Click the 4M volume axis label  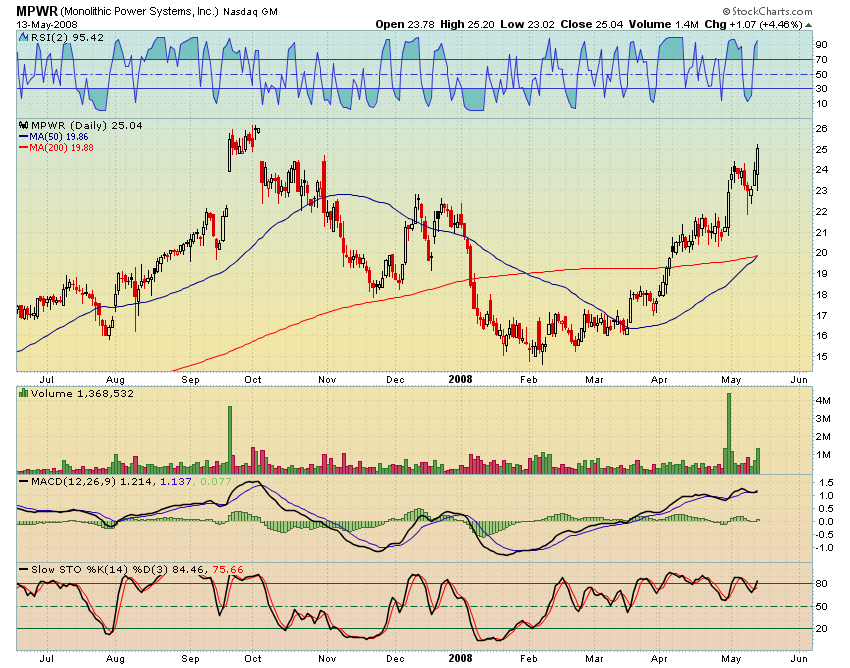[823, 401]
